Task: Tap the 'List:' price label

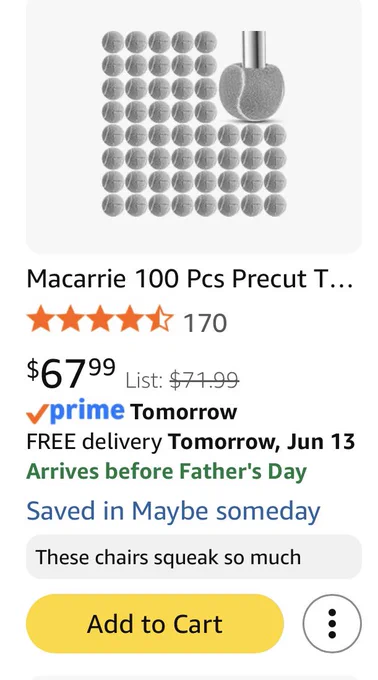Action: (144, 381)
